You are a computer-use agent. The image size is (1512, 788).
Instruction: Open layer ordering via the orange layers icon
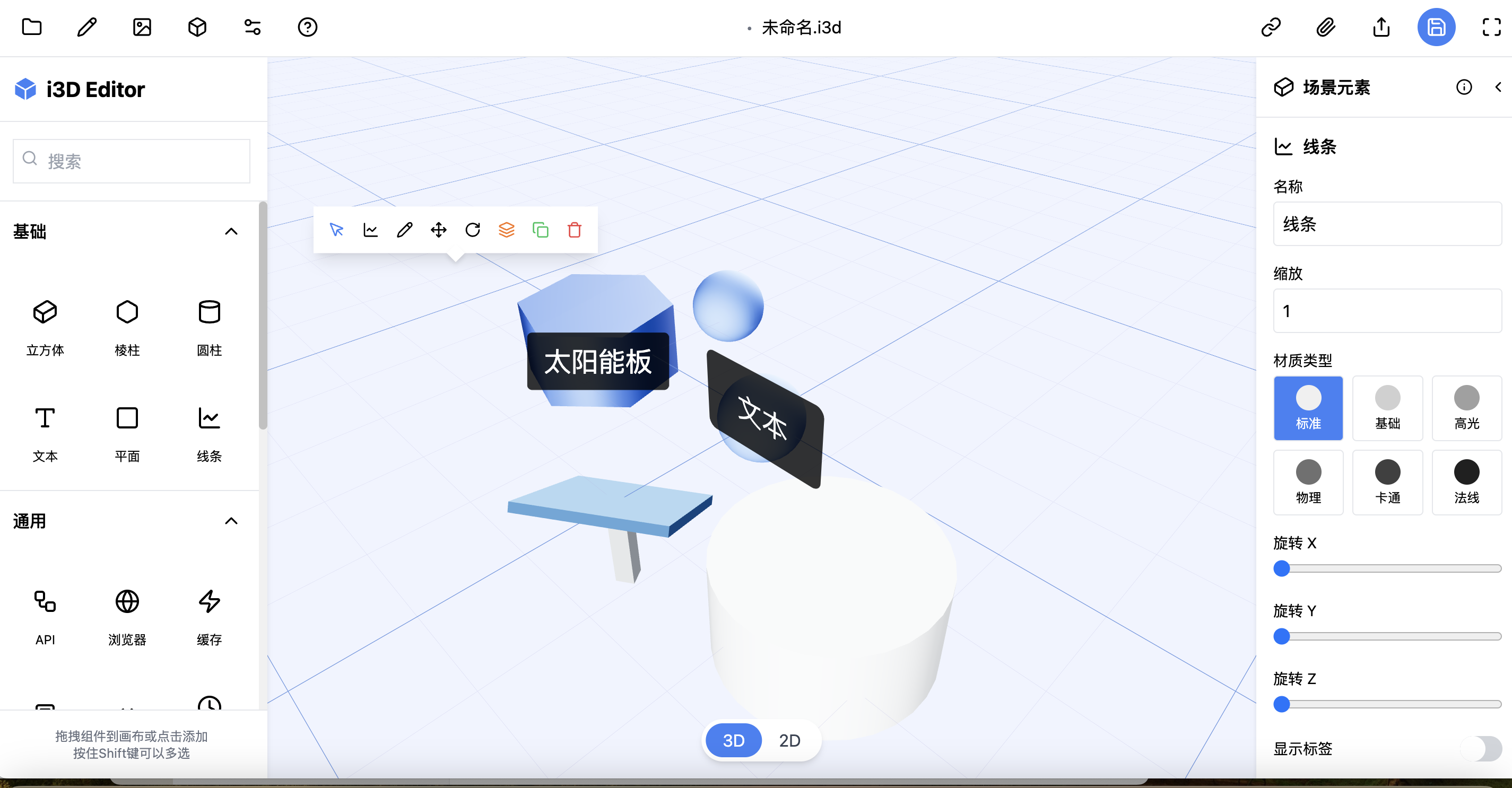click(507, 230)
